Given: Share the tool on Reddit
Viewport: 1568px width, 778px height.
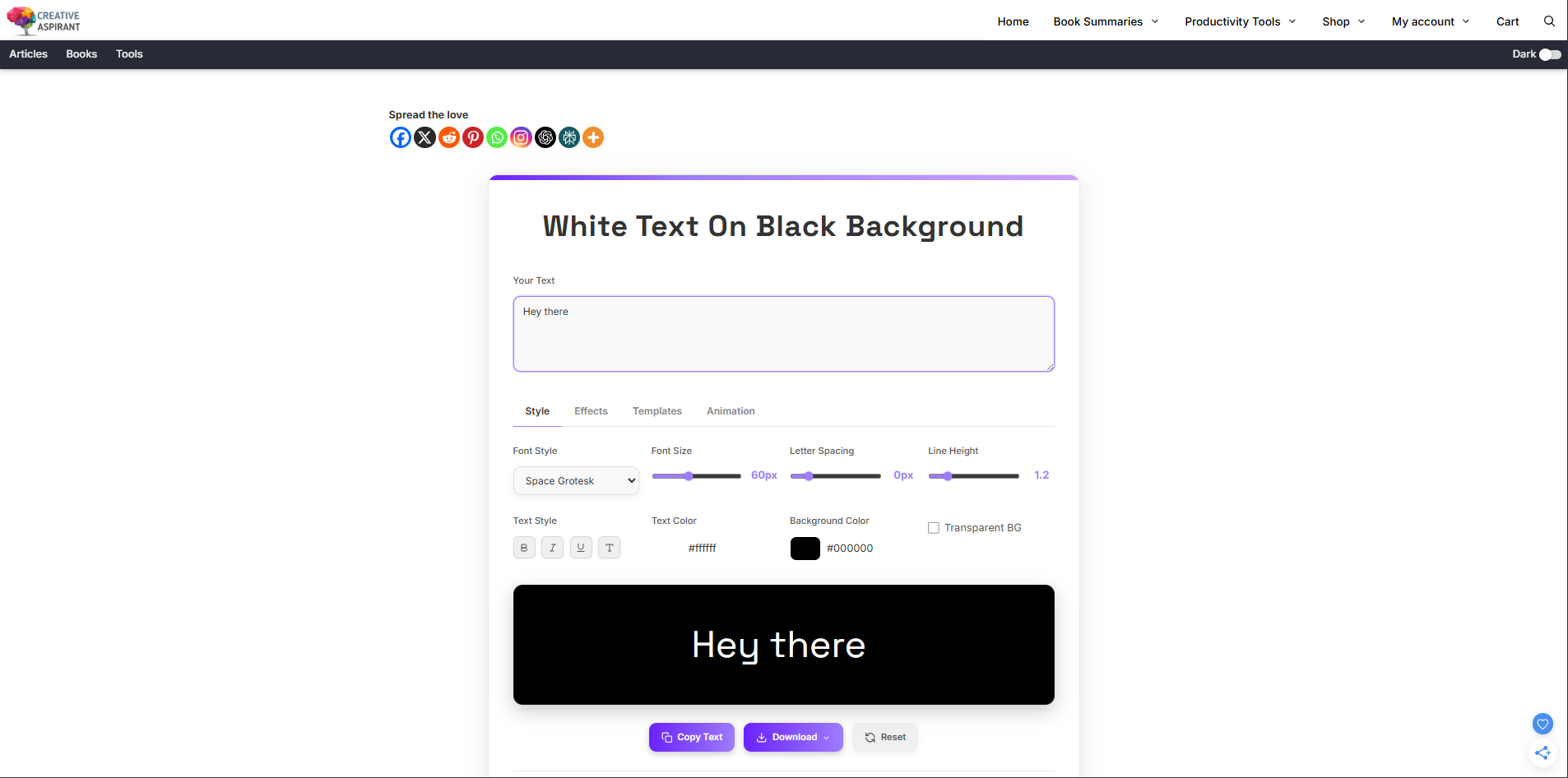Looking at the screenshot, I should point(448,137).
